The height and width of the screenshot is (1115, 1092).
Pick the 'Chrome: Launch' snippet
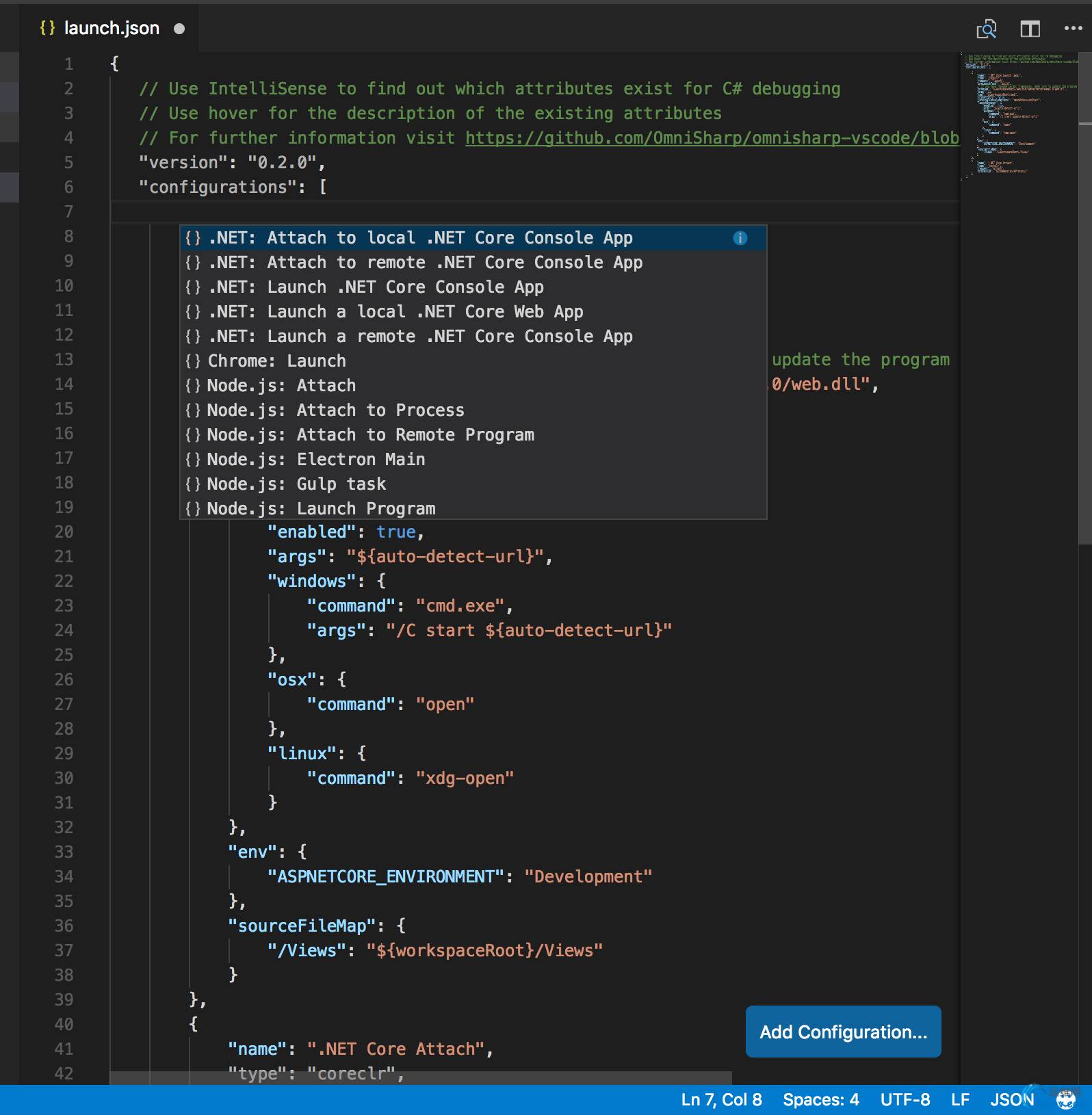(473, 361)
